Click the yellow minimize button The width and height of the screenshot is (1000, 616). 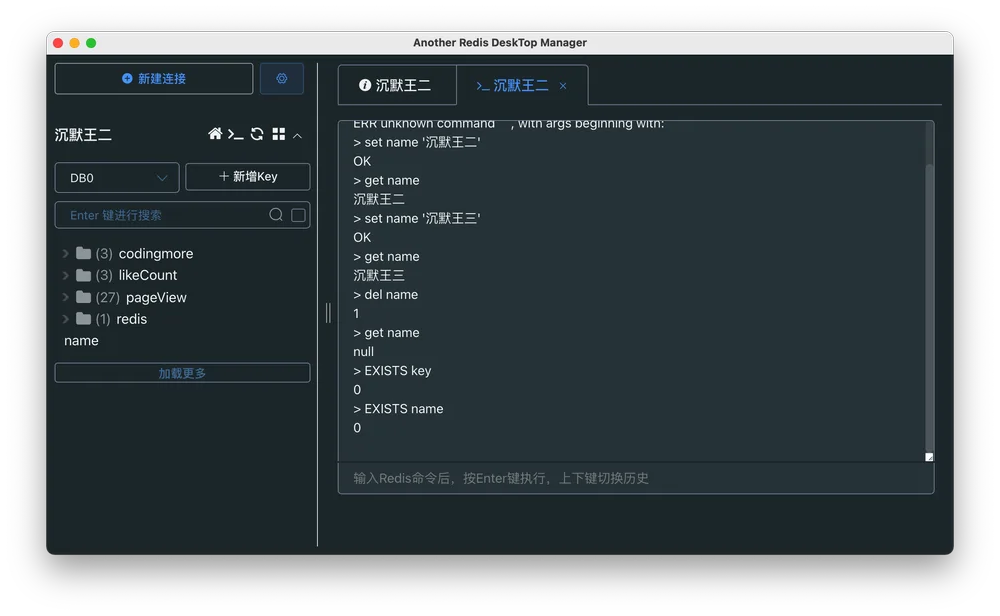[75, 43]
